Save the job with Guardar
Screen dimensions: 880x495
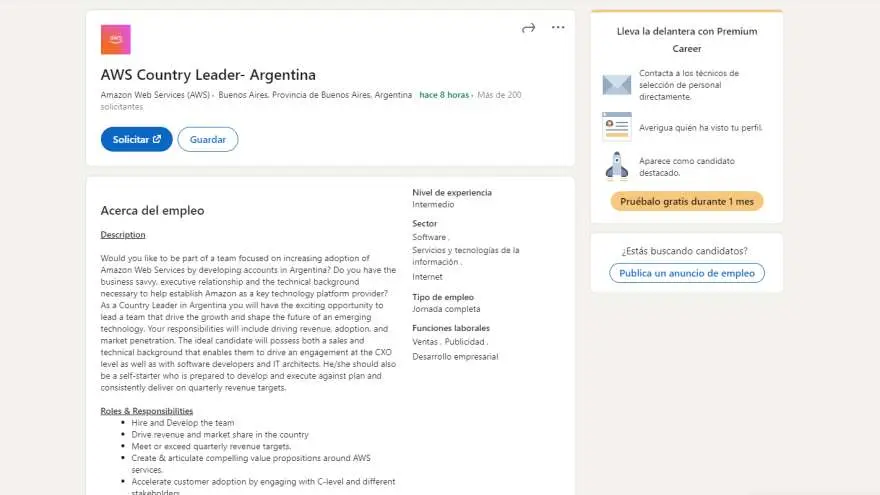coord(208,139)
